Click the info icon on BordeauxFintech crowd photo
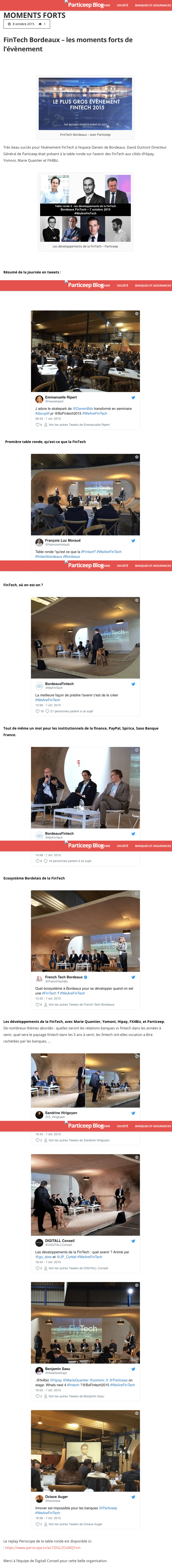Viewport: 172px width, 1568px height. [x=137, y=600]
